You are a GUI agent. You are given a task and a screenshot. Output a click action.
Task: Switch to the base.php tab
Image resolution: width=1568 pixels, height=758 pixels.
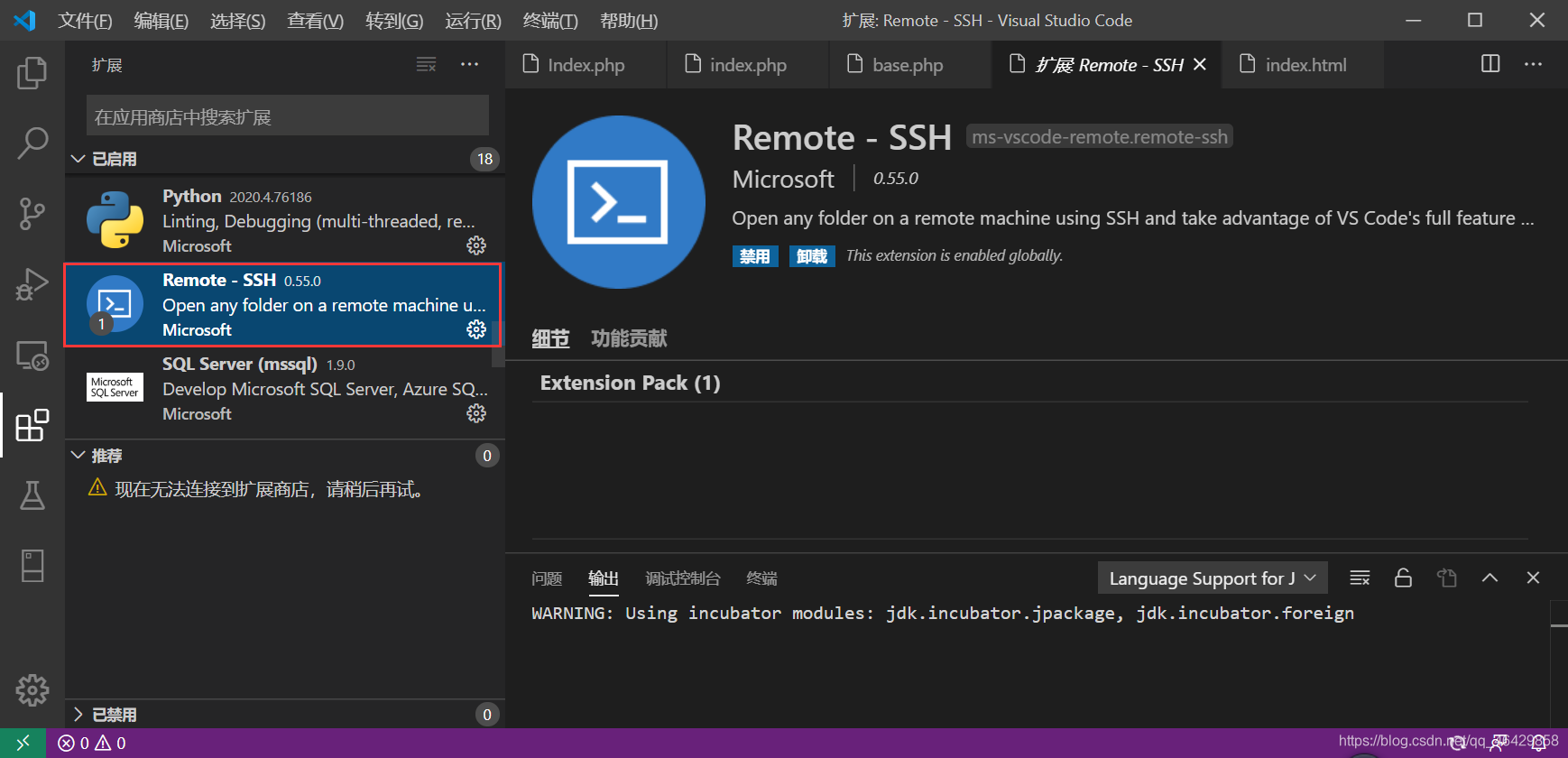pyautogui.click(x=910, y=64)
